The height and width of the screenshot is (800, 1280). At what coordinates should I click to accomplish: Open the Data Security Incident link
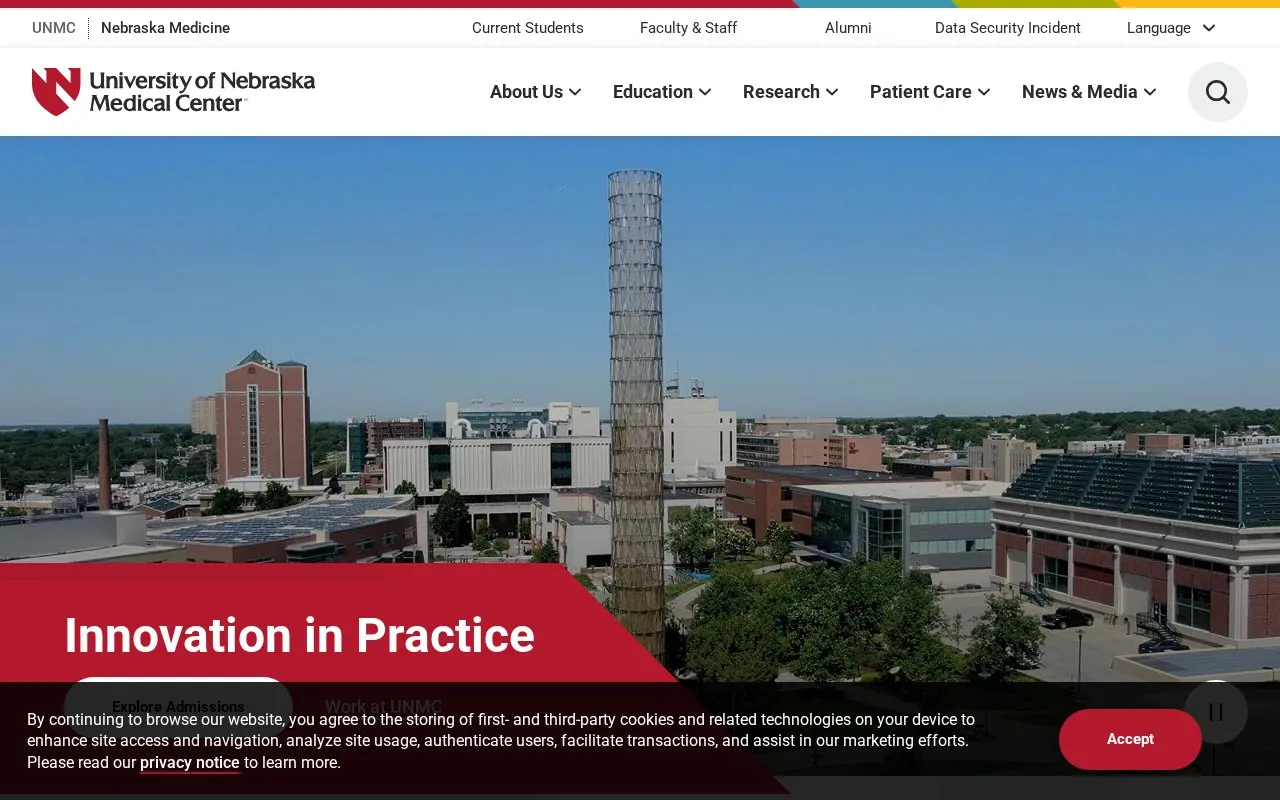[1008, 28]
